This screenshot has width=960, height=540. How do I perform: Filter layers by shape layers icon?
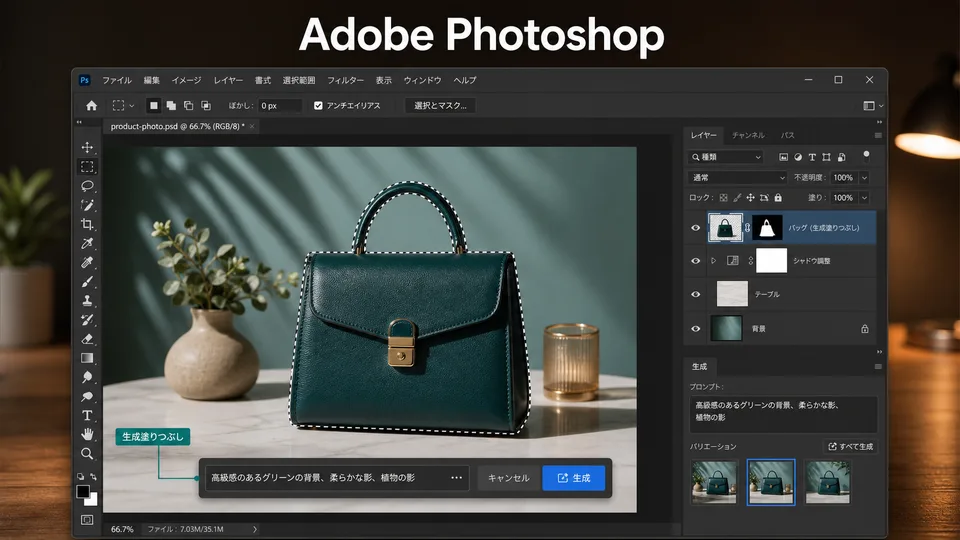[827, 157]
